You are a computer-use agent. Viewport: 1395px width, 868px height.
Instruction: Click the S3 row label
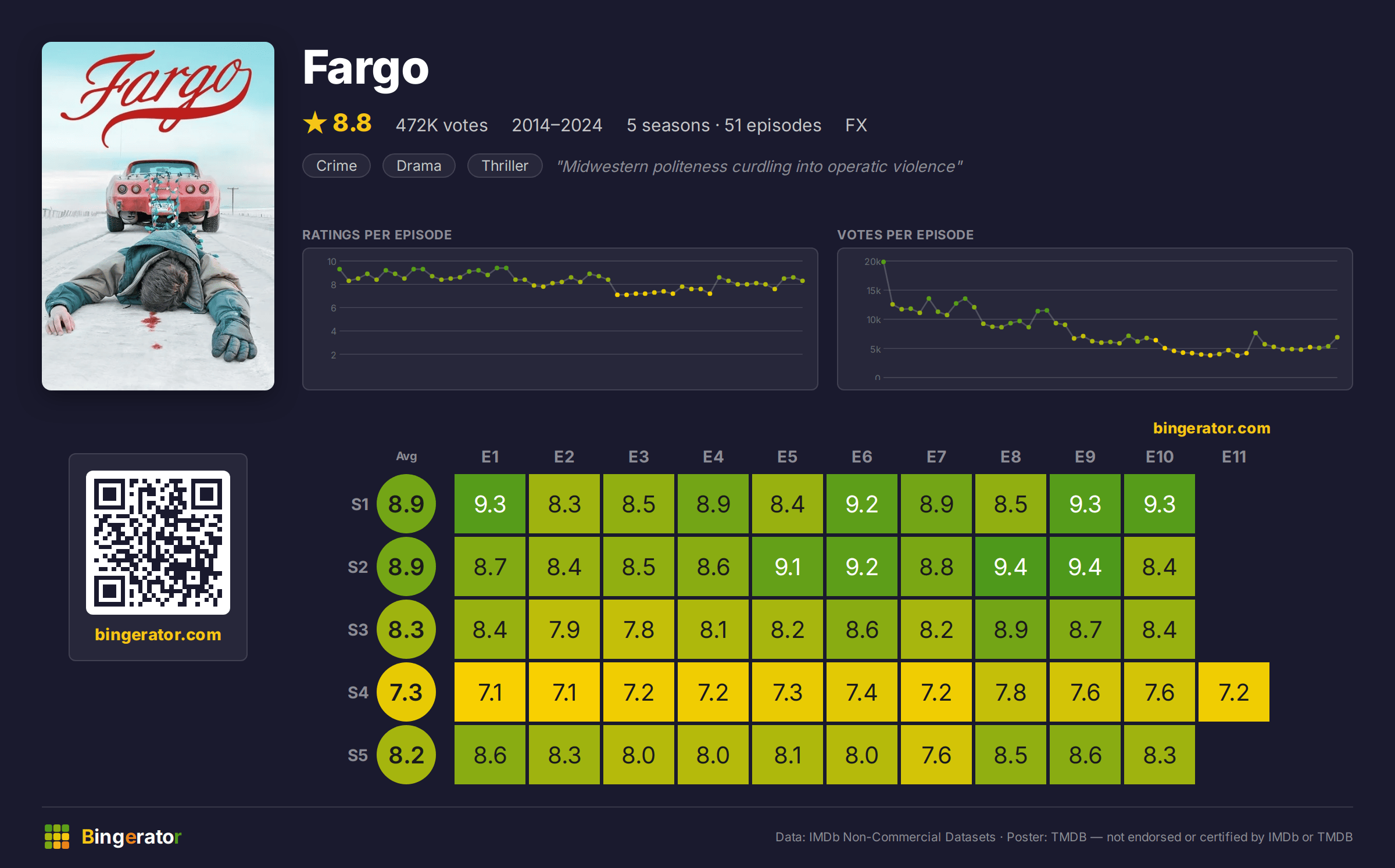point(358,630)
